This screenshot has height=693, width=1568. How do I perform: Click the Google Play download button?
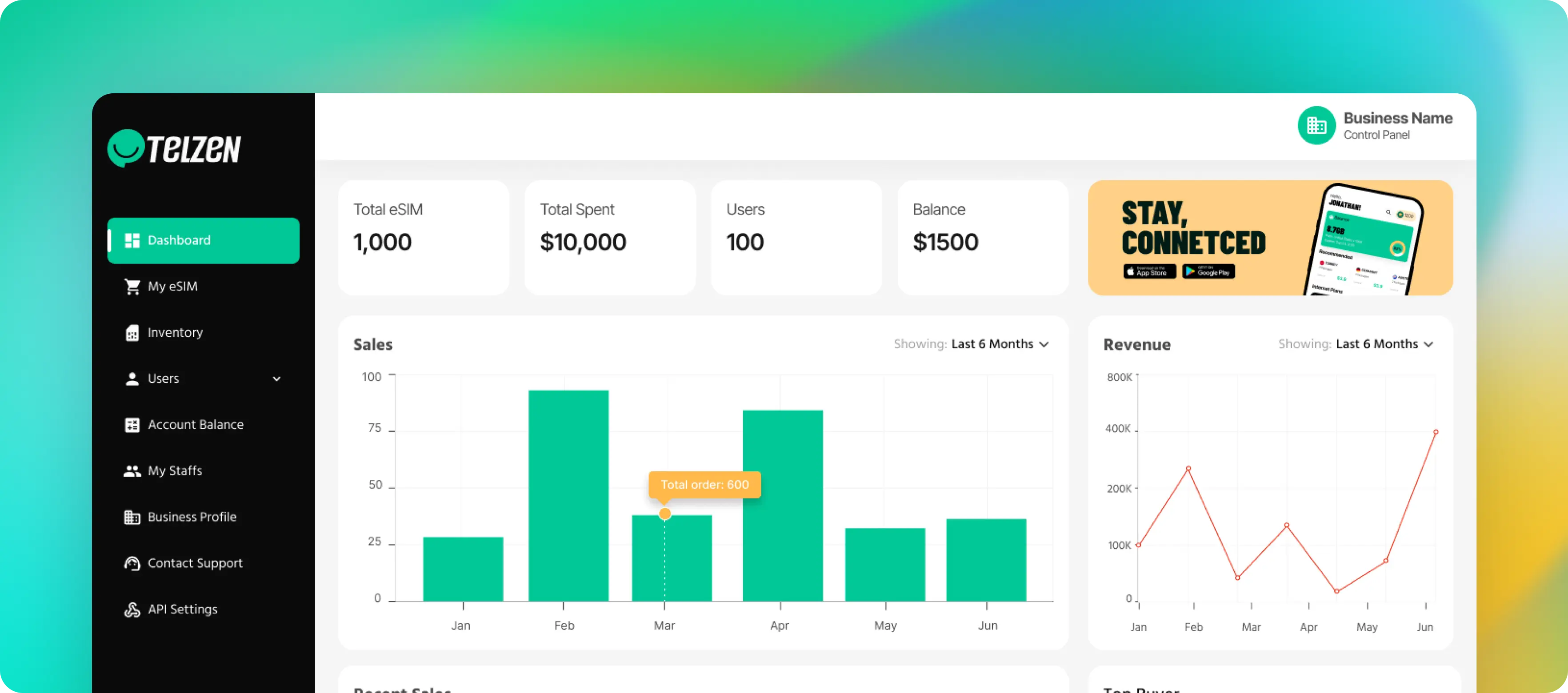1208,271
